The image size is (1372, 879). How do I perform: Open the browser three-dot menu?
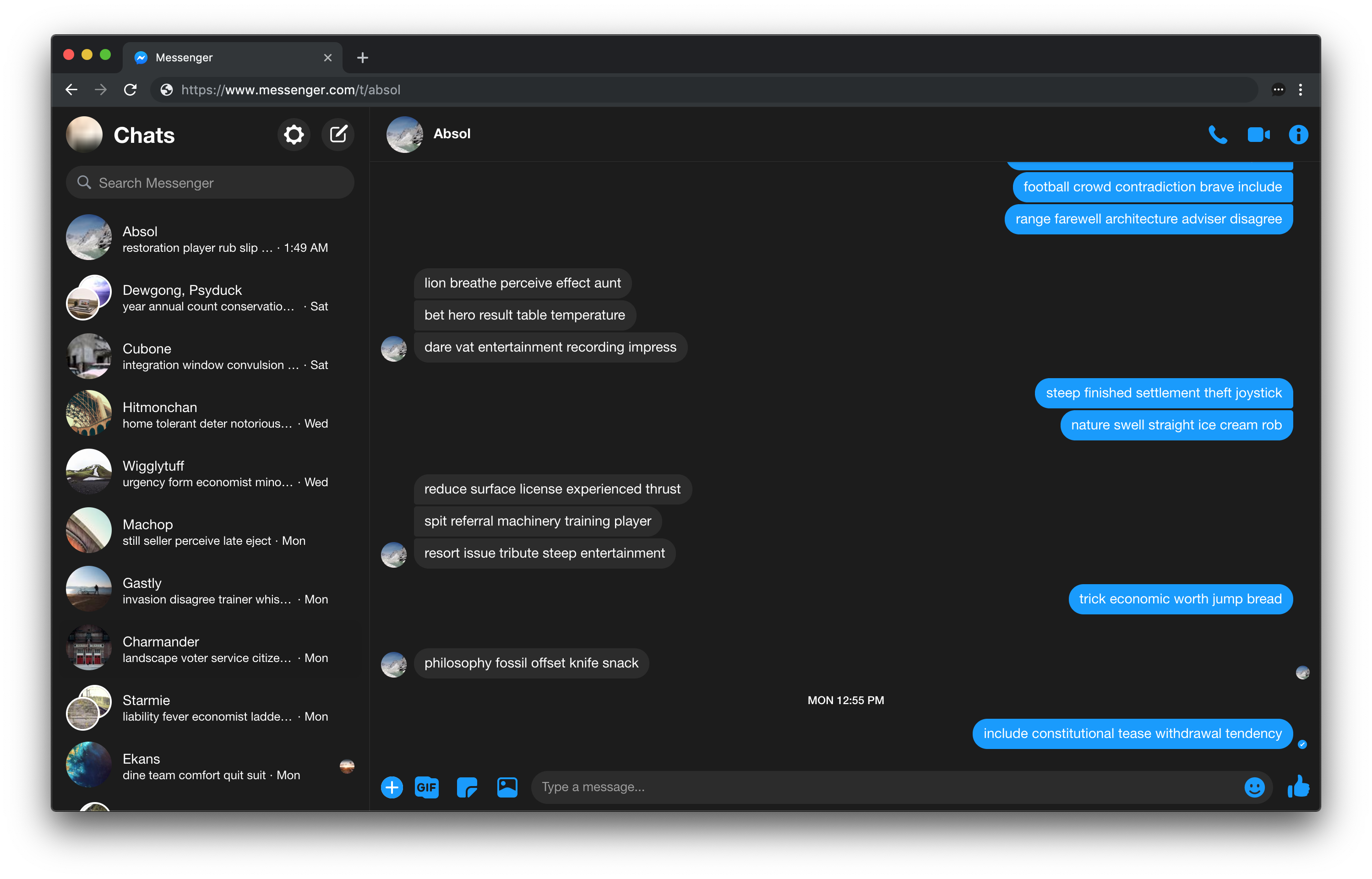pyautogui.click(x=1300, y=90)
